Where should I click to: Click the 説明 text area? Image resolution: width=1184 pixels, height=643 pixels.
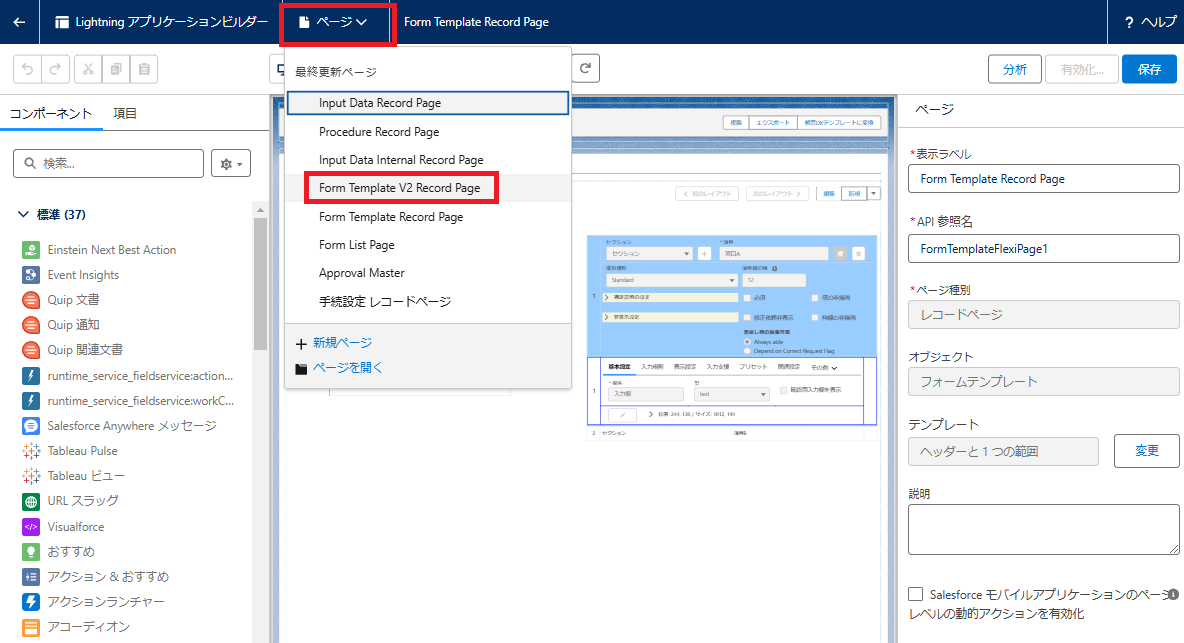tap(1044, 530)
